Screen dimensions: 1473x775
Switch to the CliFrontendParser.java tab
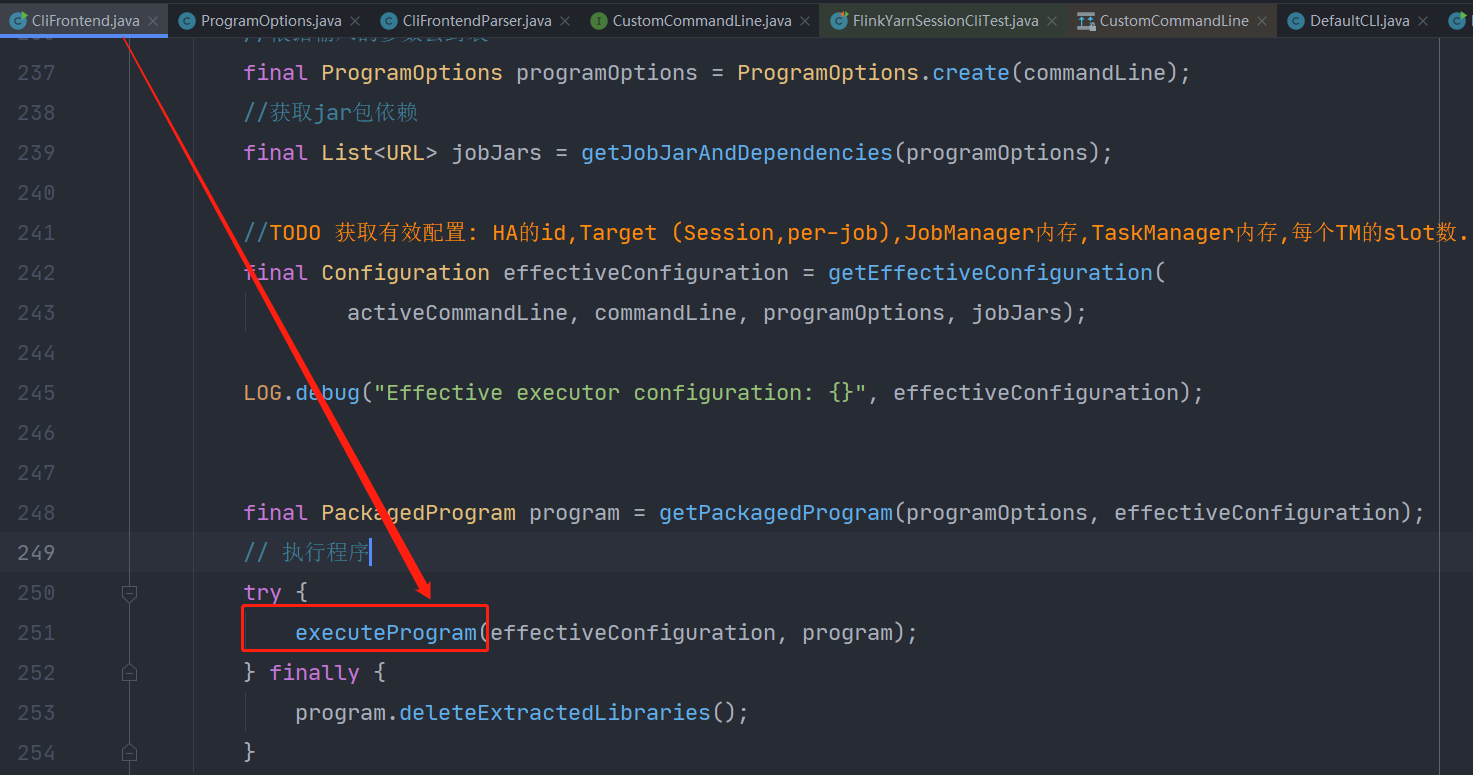click(x=476, y=20)
